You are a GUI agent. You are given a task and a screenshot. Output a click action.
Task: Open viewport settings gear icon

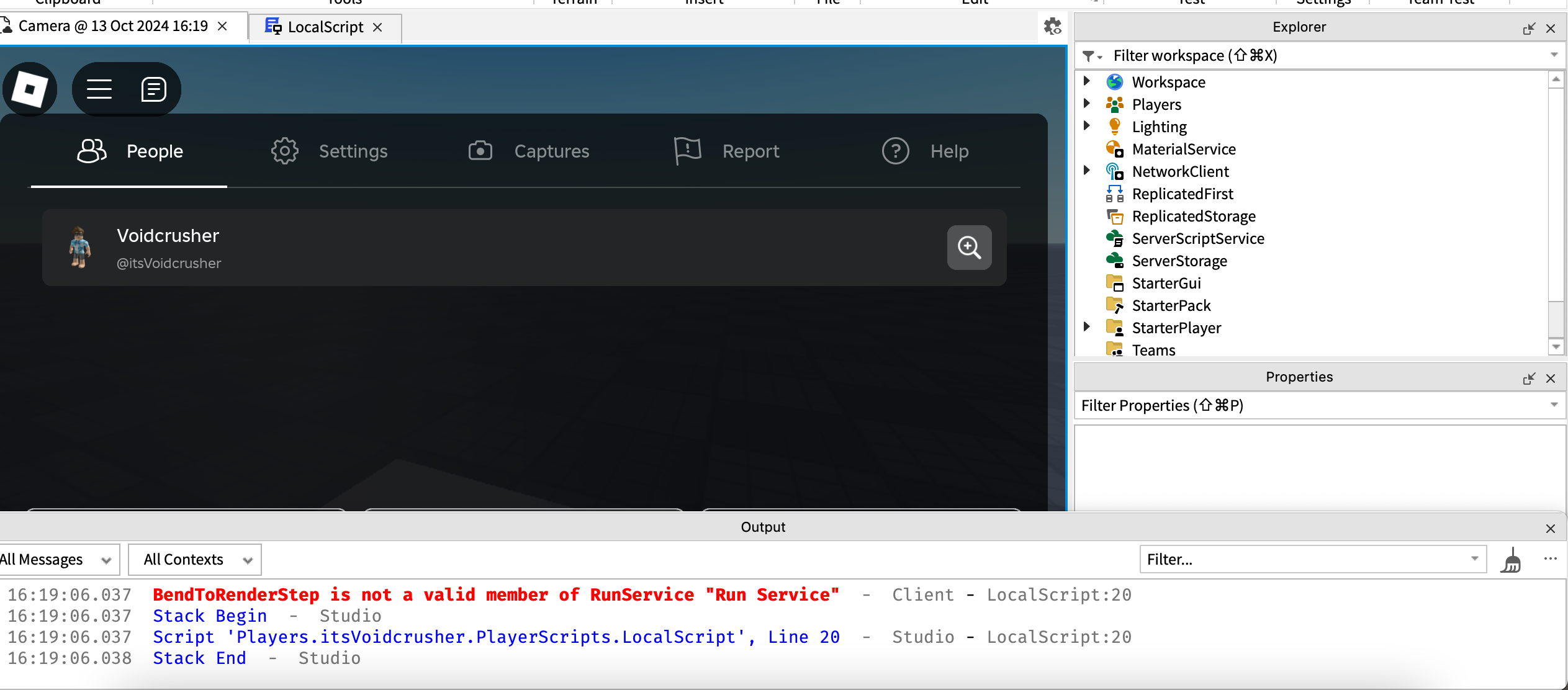1053,27
